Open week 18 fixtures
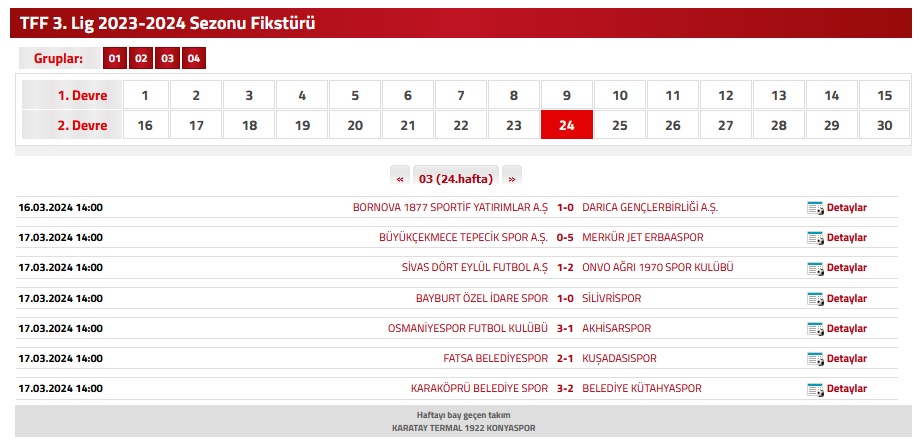The height and width of the screenshot is (442, 920). pyautogui.click(x=249, y=125)
